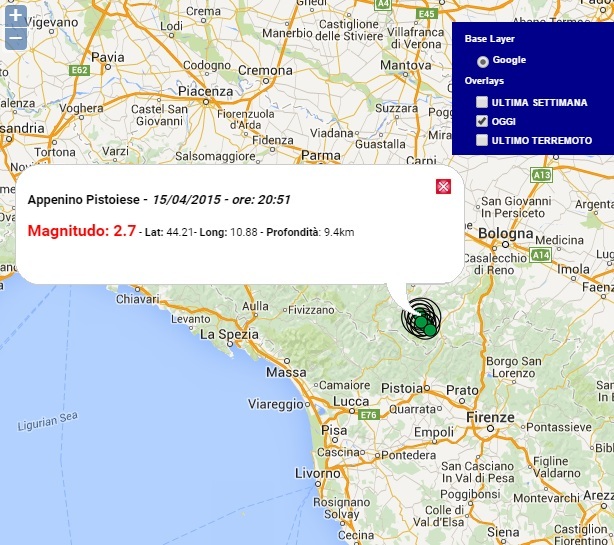Click the E62 road shield
This screenshot has width=614, height=545.
point(79,70)
